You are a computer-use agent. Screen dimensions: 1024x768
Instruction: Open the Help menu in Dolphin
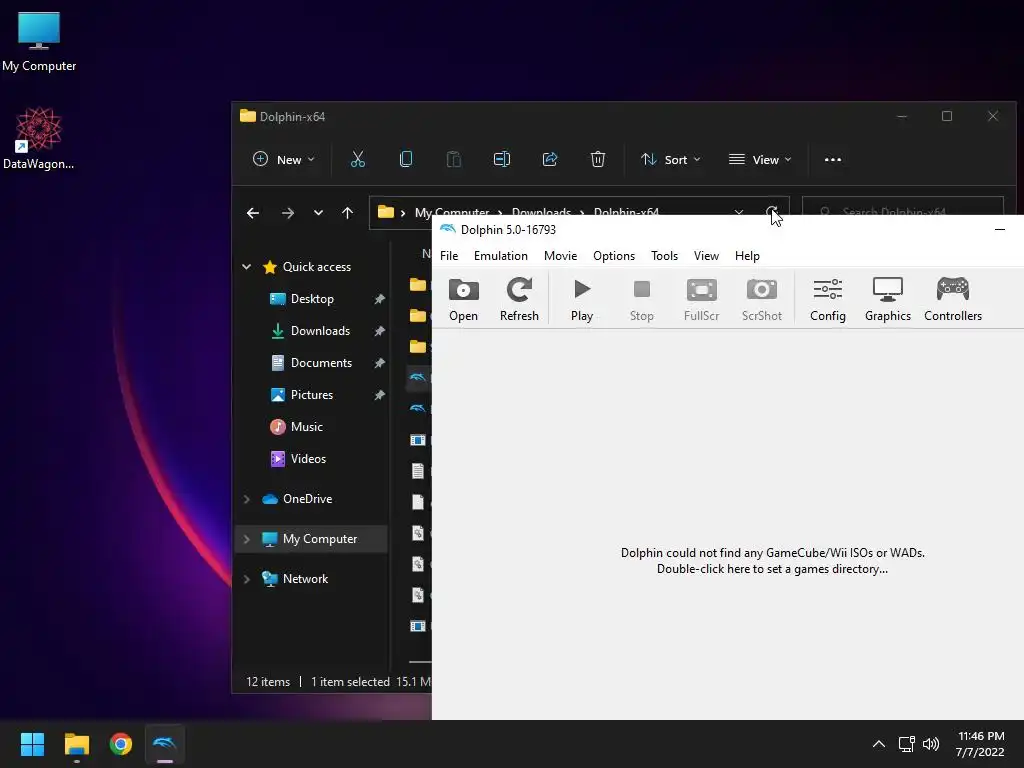coord(747,256)
